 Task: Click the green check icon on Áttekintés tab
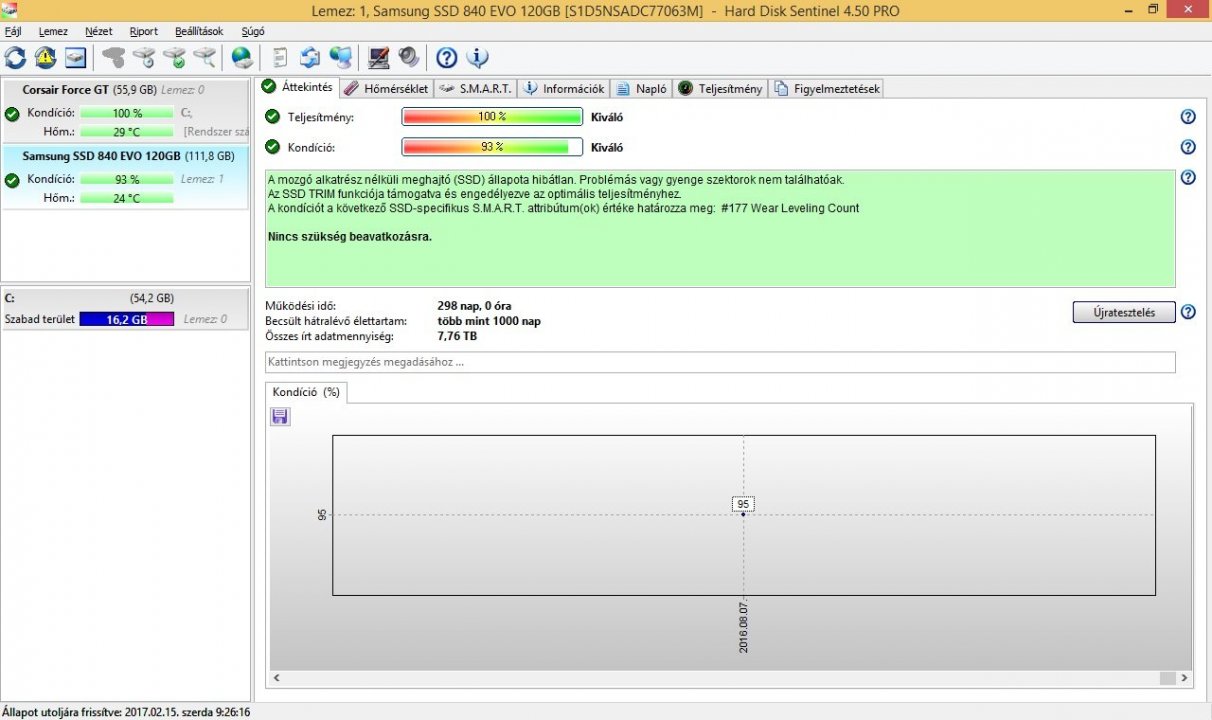269,87
